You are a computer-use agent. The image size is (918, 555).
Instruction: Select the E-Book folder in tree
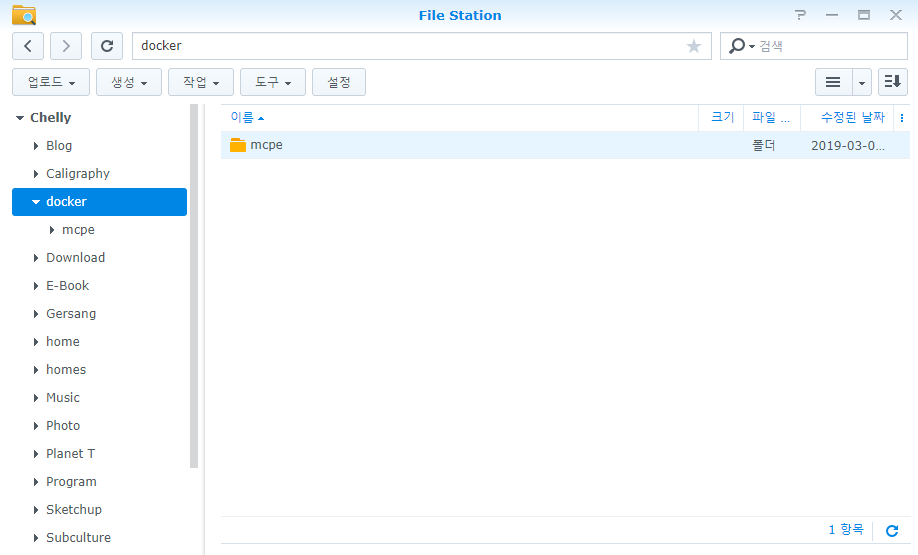pyautogui.click(x=67, y=286)
